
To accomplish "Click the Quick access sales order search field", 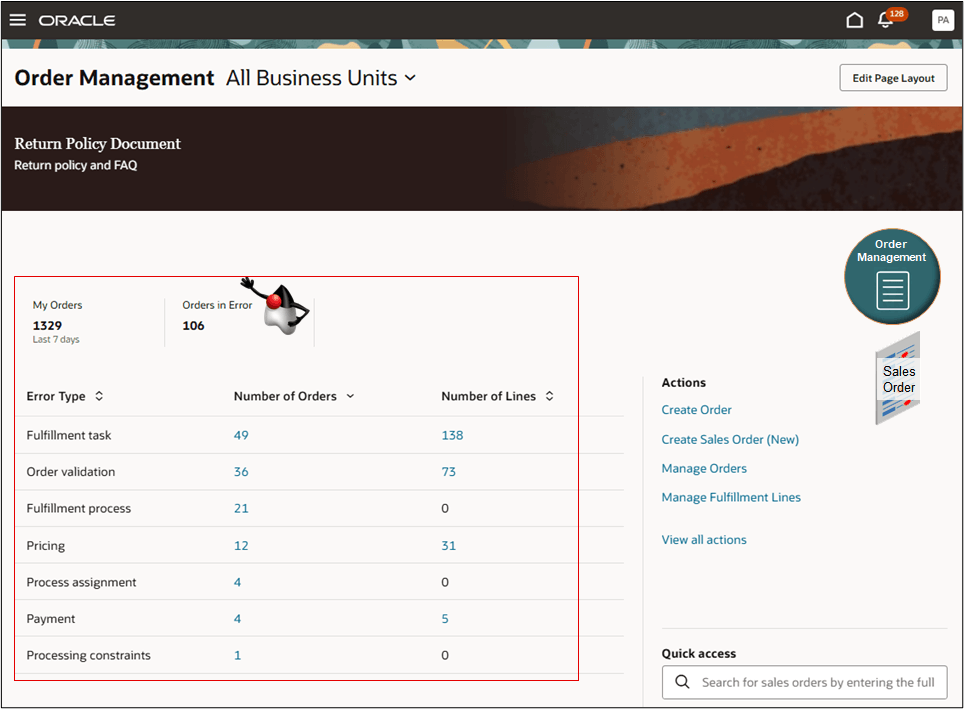I will [810, 682].
